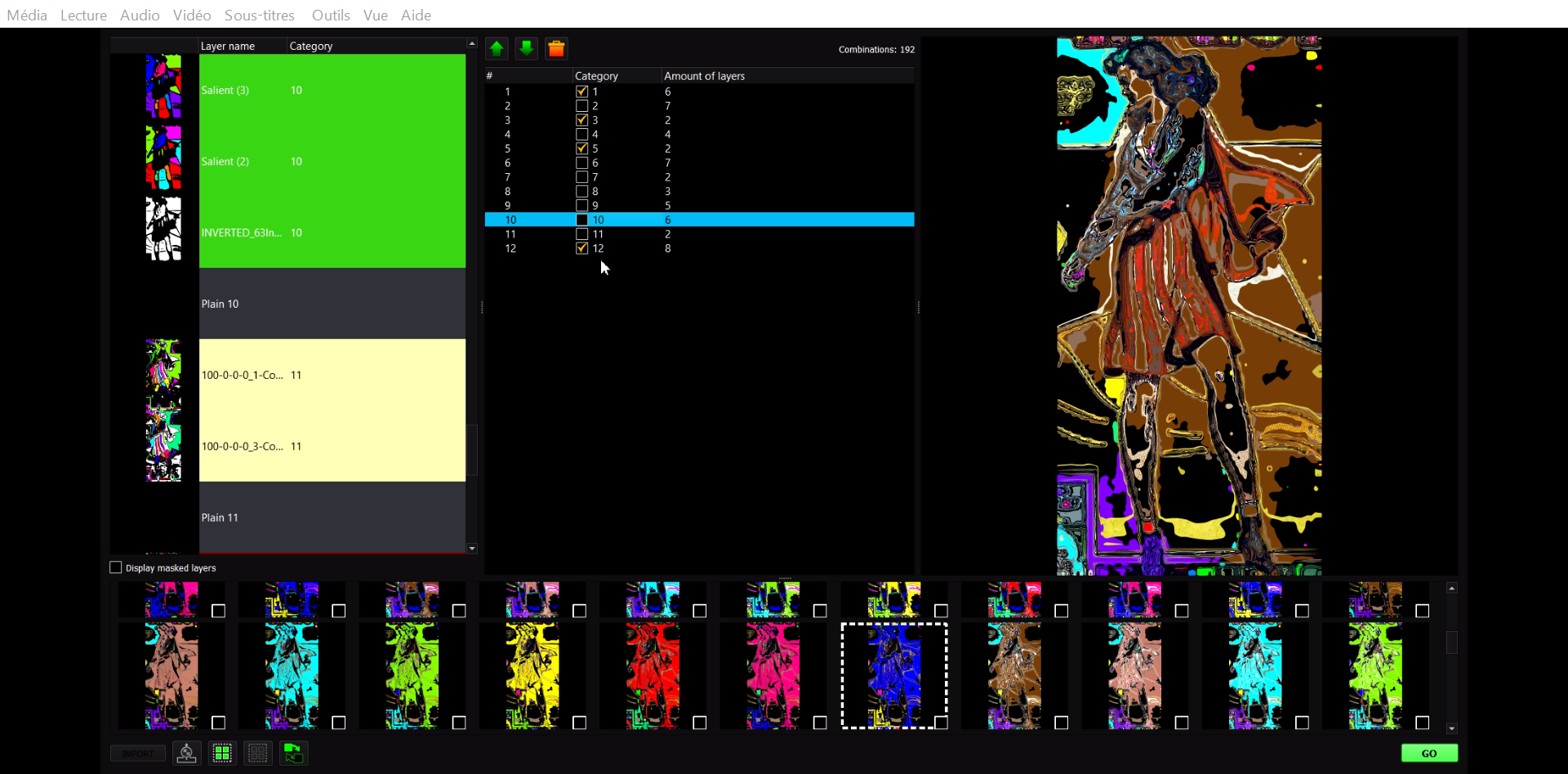Screen dimensions: 1568x774
Task: Click the green swap selection icon
Action: coord(294,754)
